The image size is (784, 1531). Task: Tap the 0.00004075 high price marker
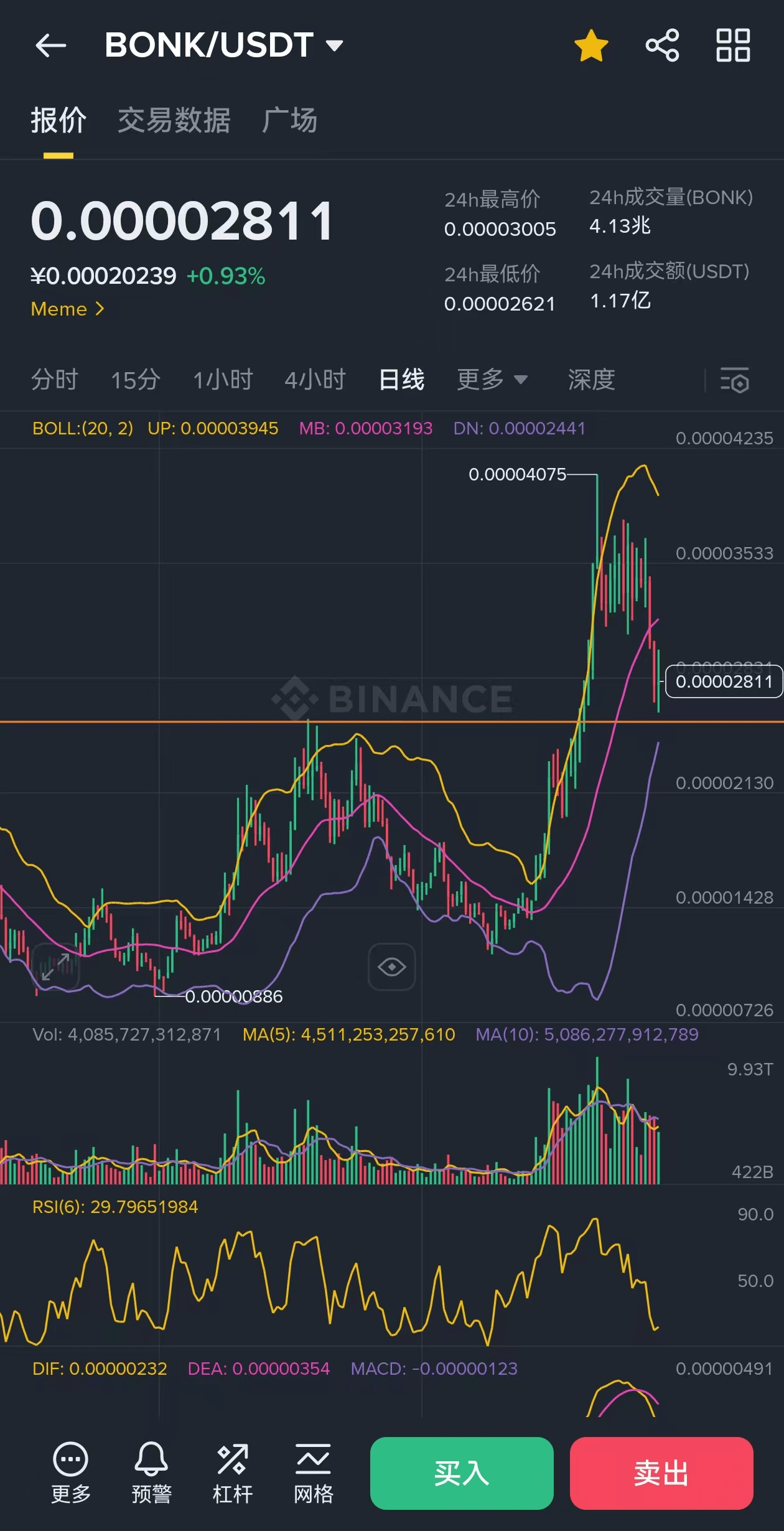point(517,474)
